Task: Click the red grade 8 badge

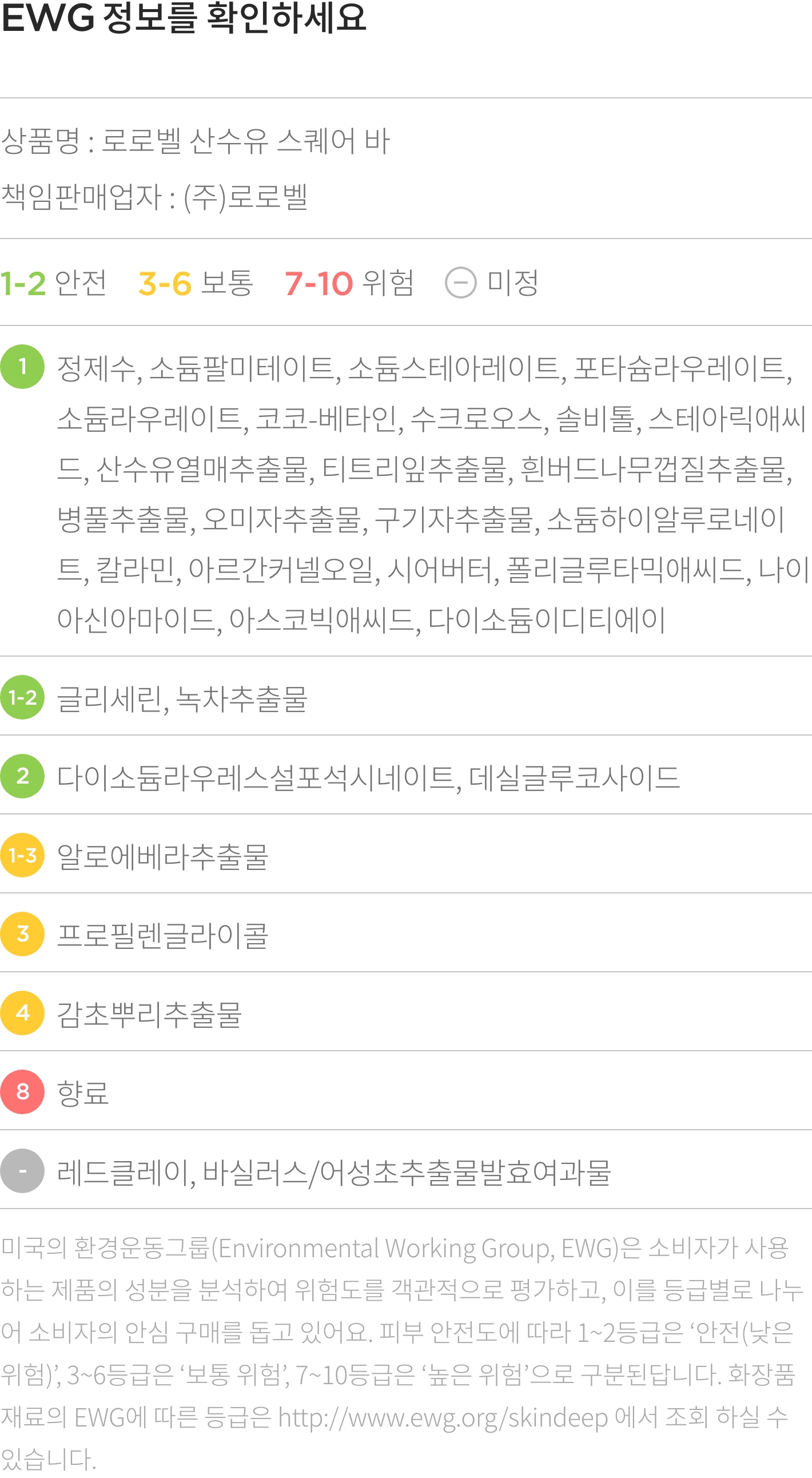Action: [22, 1092]
